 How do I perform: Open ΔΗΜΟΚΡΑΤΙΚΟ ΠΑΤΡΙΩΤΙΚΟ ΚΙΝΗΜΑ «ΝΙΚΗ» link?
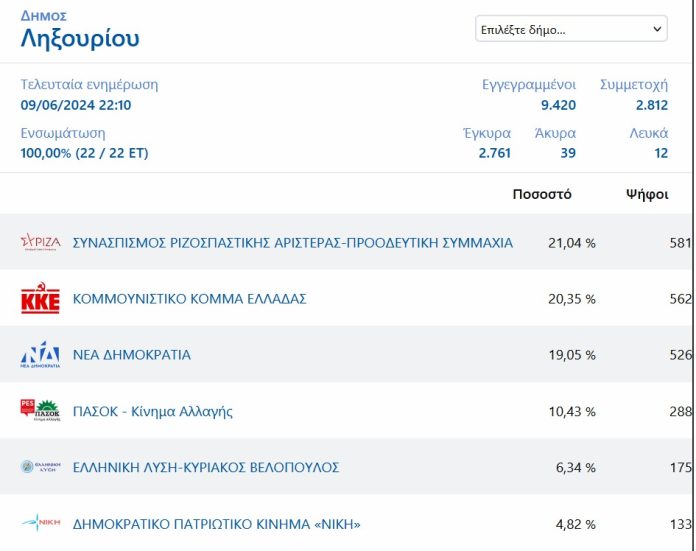click(217, 524)
